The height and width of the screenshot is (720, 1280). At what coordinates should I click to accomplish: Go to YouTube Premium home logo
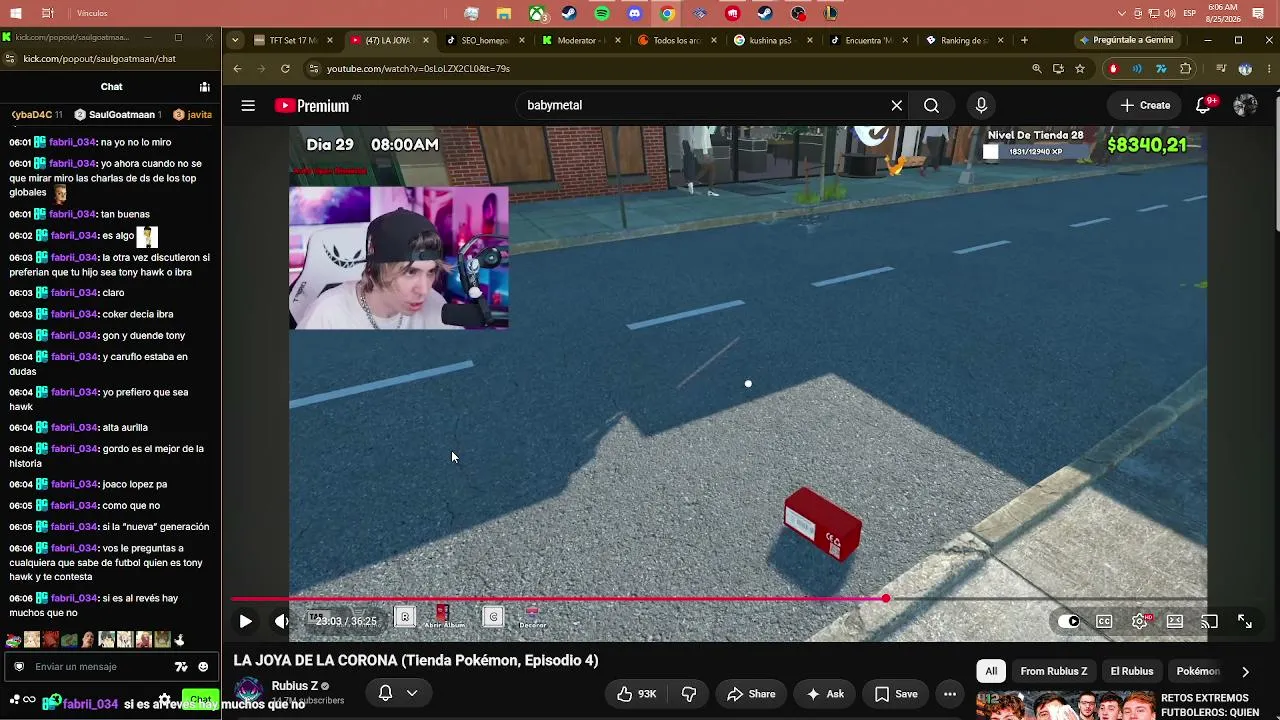click(x=312, y=105)
